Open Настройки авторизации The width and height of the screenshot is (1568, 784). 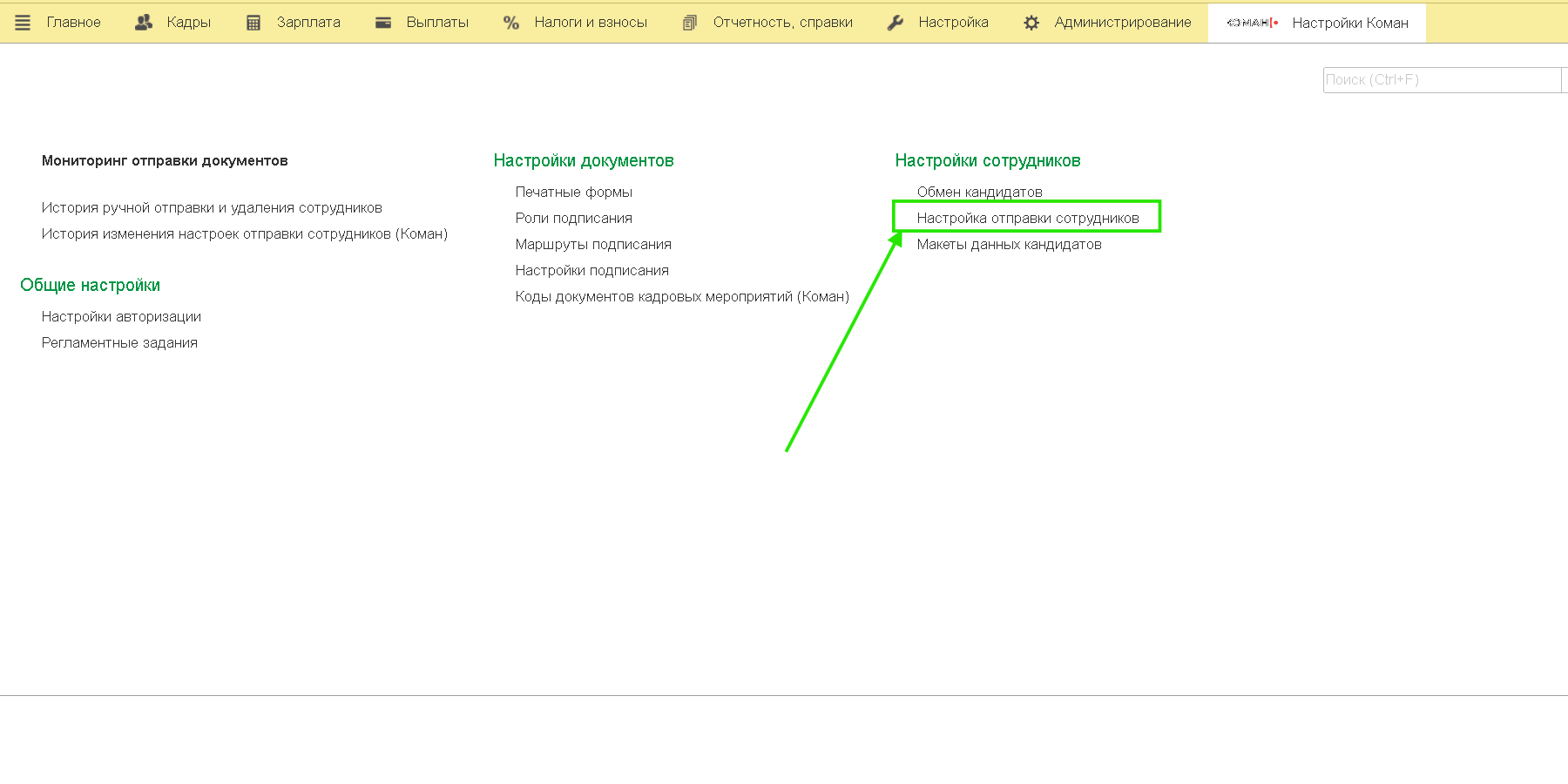121,316
